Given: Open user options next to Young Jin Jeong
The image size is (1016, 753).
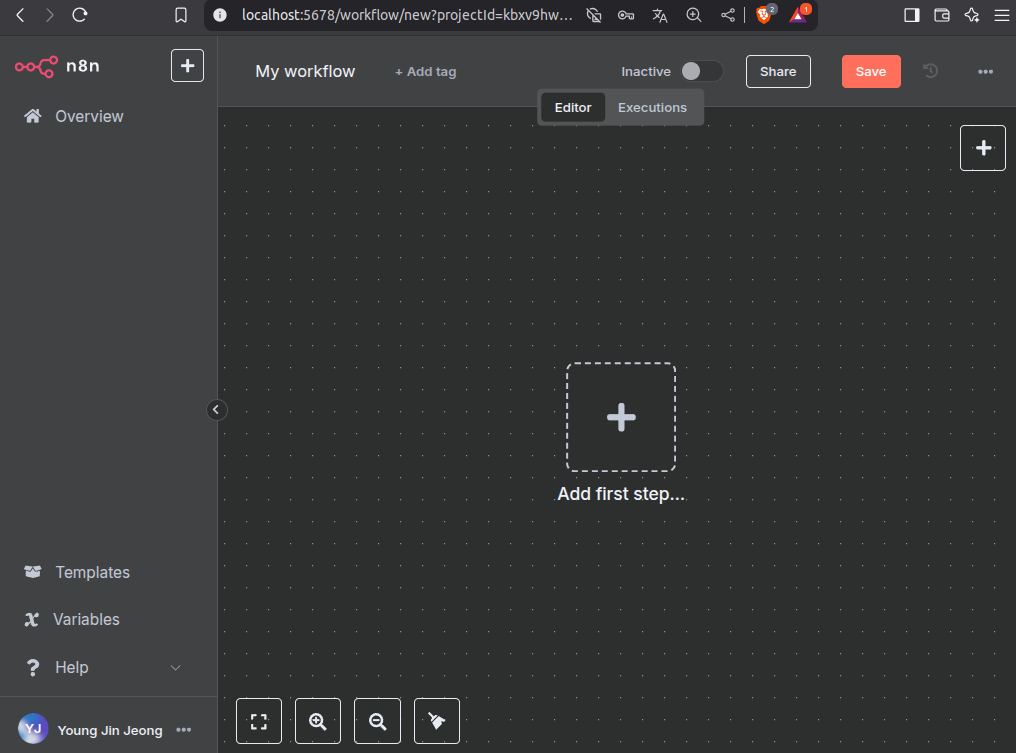Looking at the screenshot, I should tap(183, 730).
